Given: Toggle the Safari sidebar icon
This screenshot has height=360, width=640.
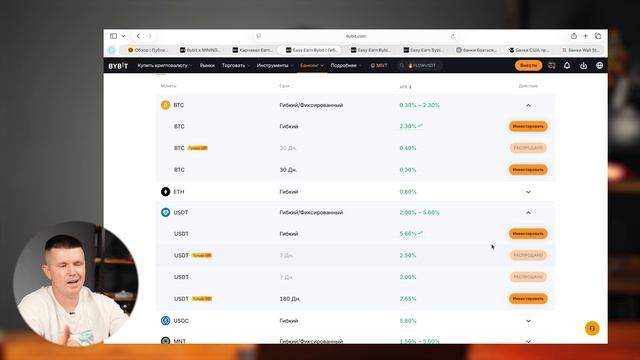Looking at the screenshot, I should (x=113, y=36).
